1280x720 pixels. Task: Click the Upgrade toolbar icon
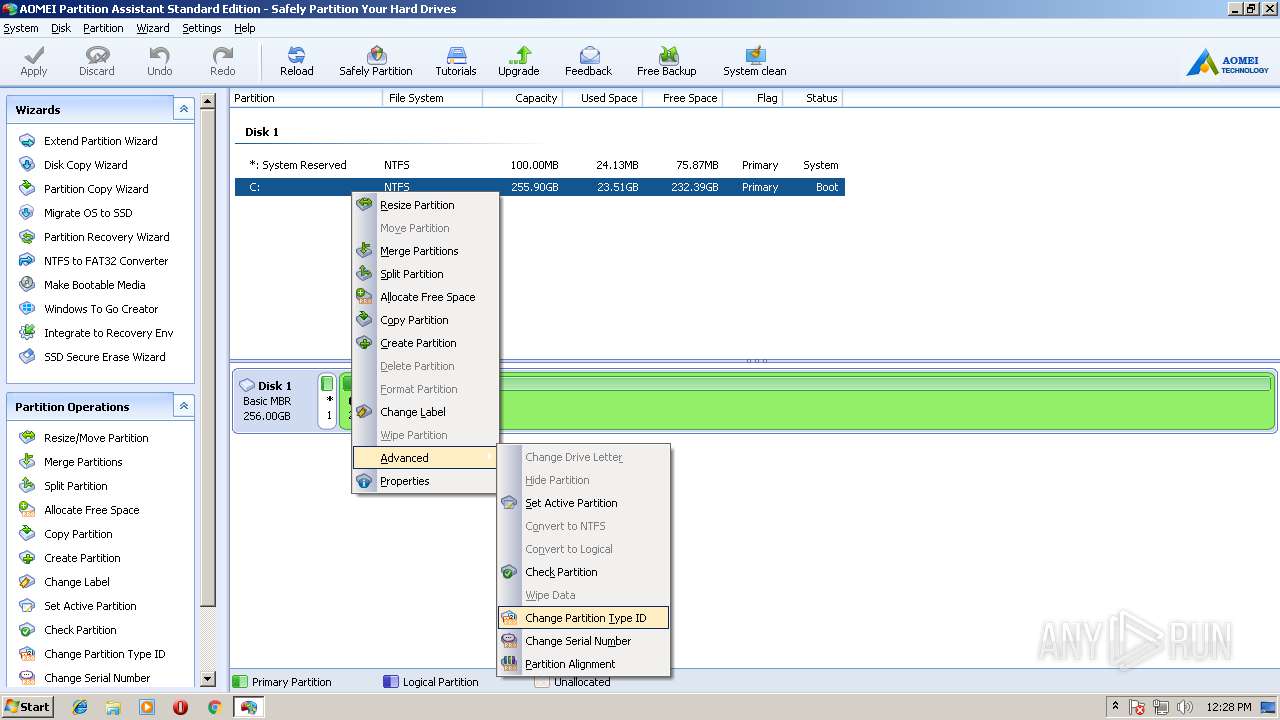pyautogui.click(x=519, y=61)
